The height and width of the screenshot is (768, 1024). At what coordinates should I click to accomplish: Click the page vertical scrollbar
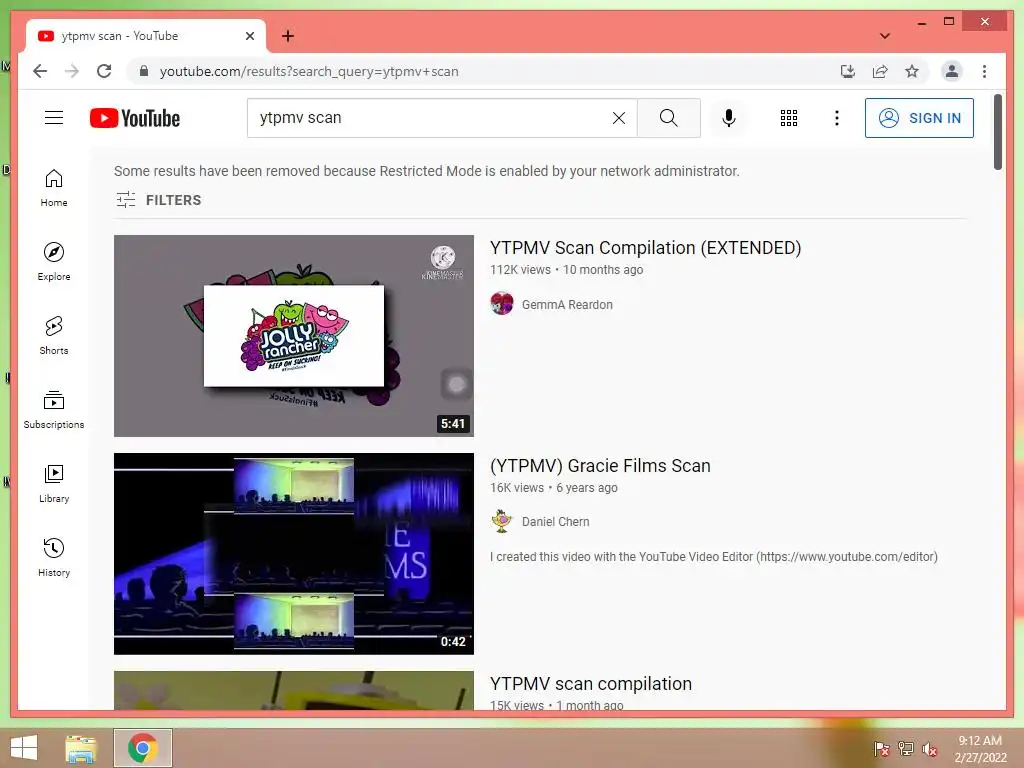998,131
